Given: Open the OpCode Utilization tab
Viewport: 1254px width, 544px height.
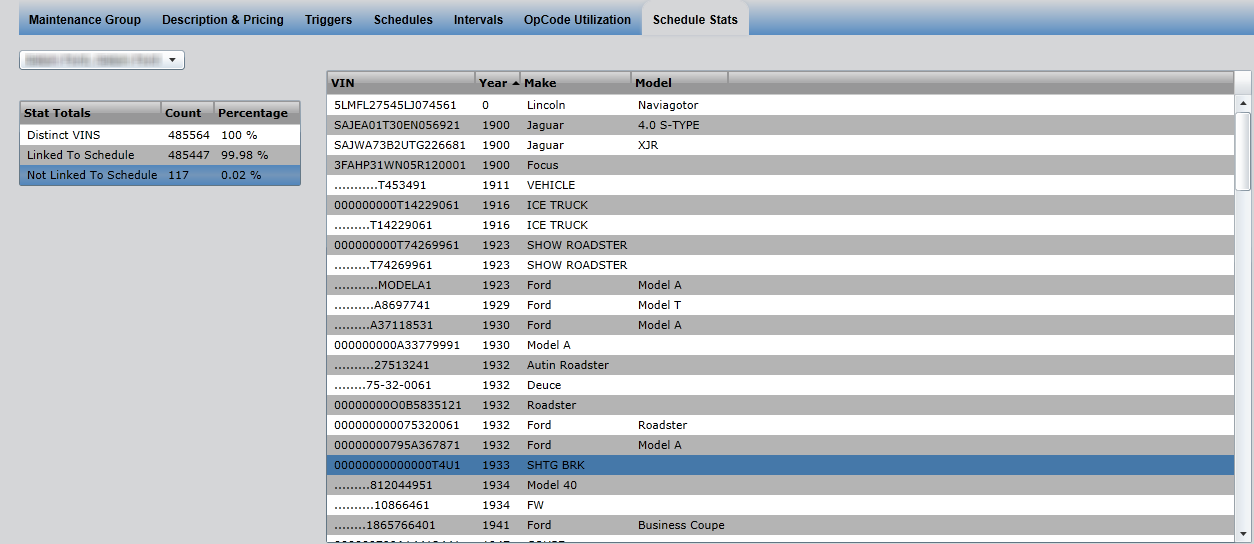Looking at the screenshot, I should point(577,19).
